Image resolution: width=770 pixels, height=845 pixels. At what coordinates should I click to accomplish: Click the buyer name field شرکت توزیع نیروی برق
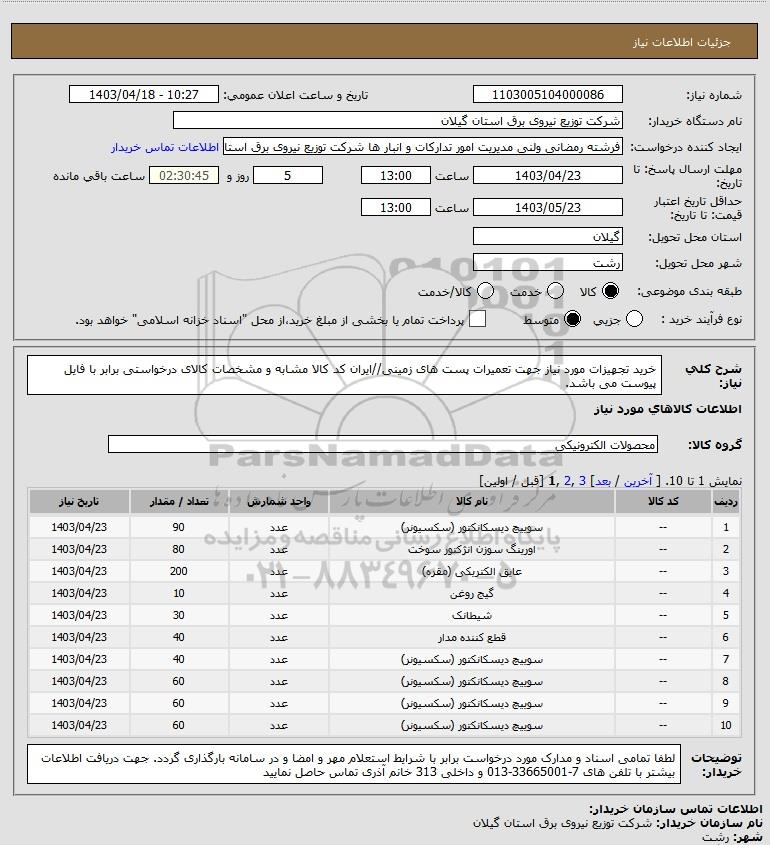point(398,120)
